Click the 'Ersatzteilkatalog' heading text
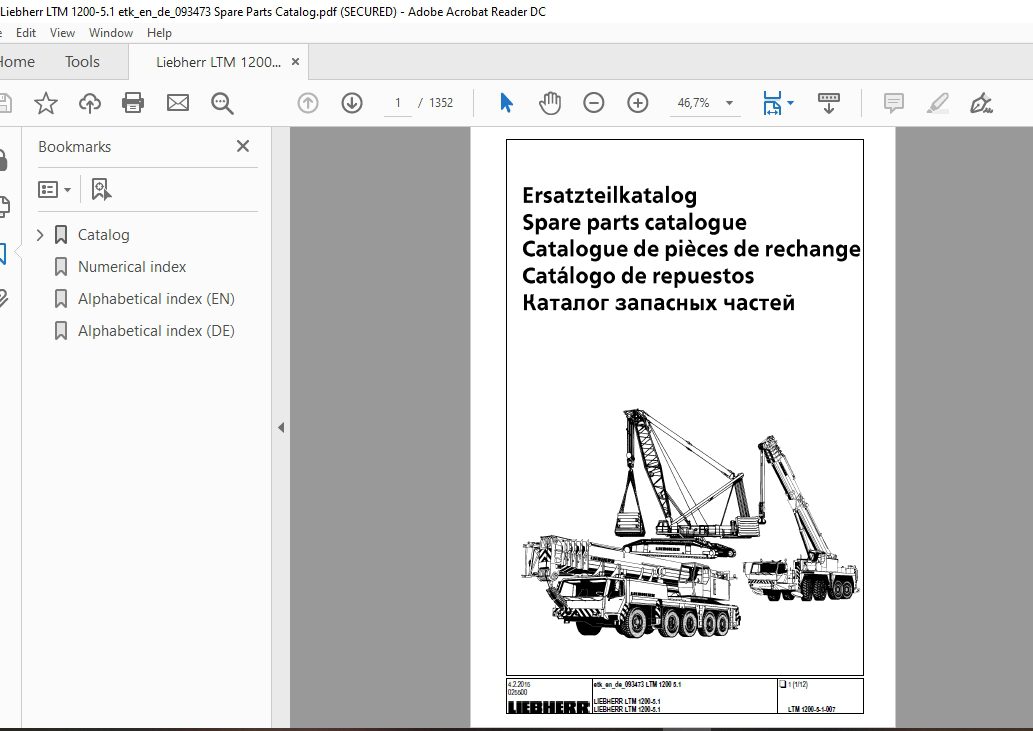Screen dimensions: 1033x731 [x=609, y=196]
